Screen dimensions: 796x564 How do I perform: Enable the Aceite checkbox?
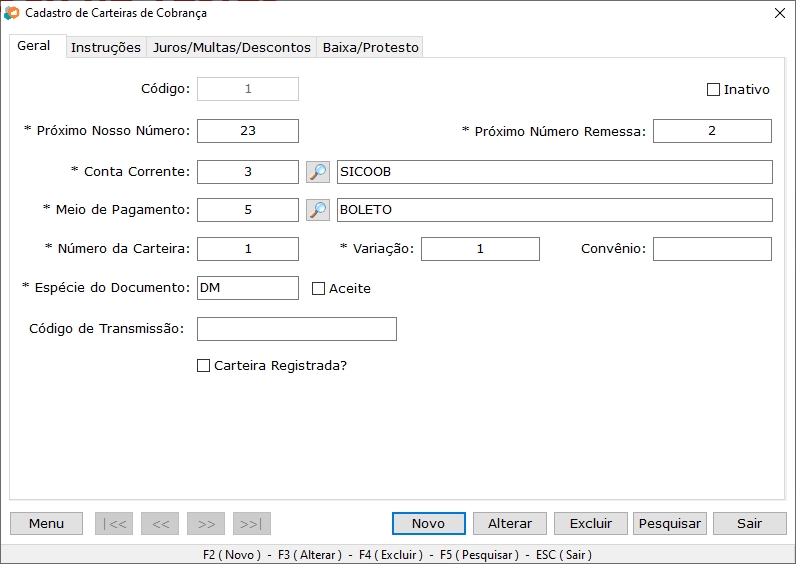click(x=319, y=289)
